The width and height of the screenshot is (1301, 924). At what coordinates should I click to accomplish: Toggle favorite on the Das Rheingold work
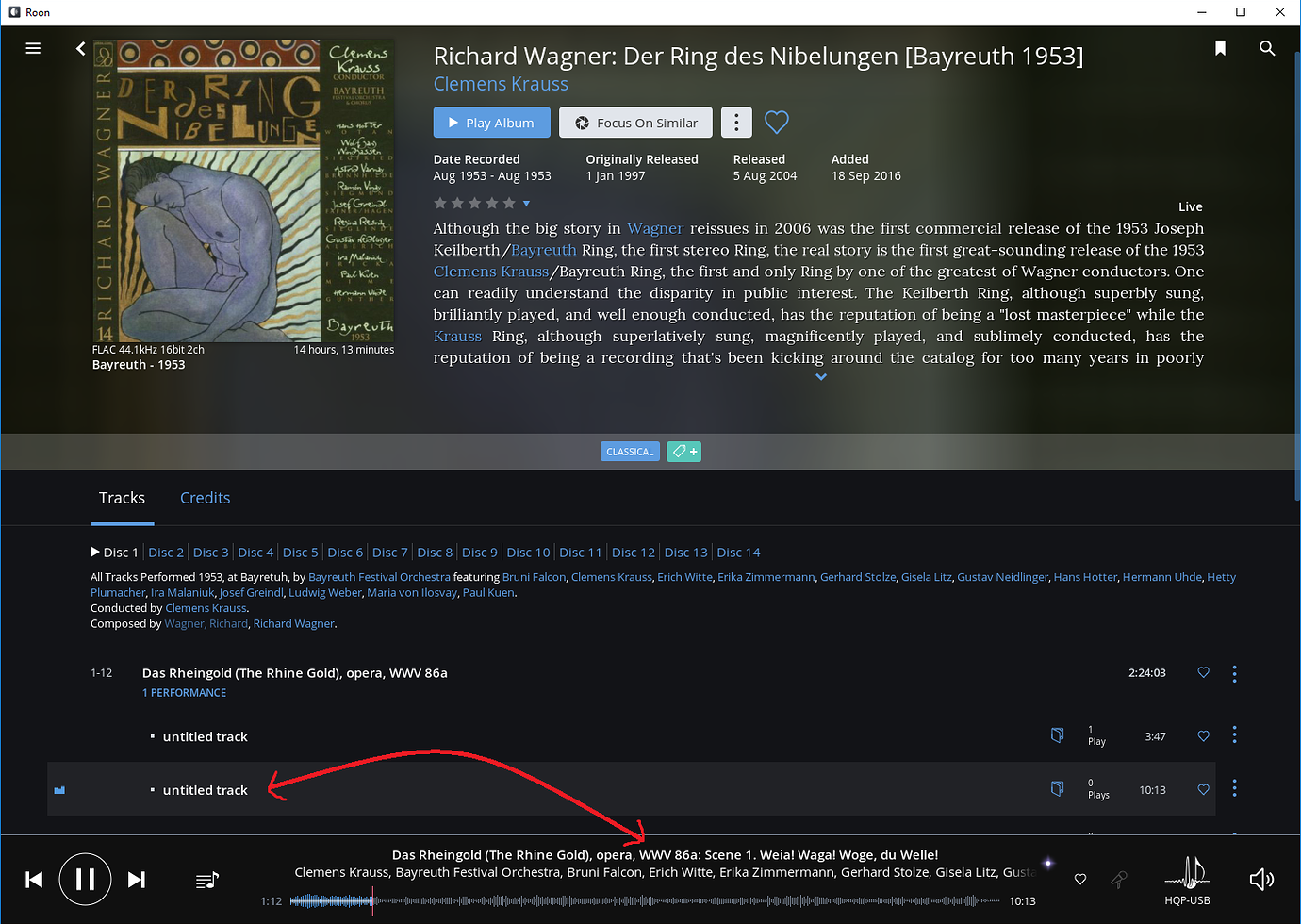point(1203,673)
